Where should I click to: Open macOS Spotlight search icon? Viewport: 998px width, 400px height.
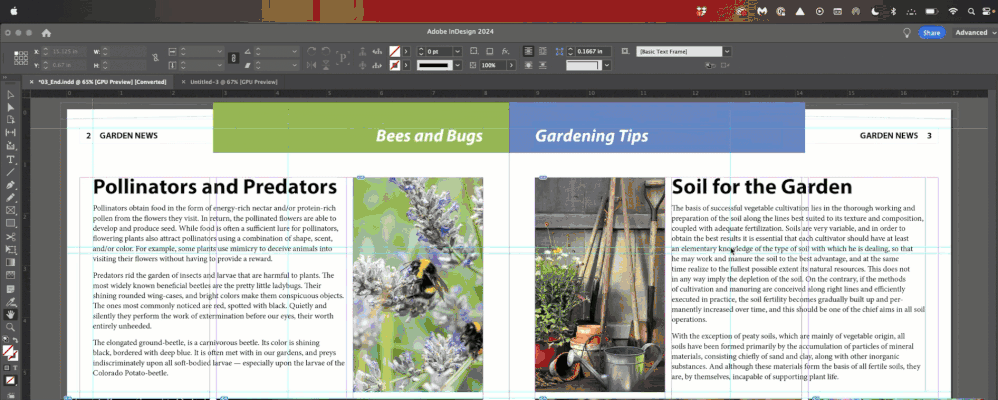click(971, 11)
